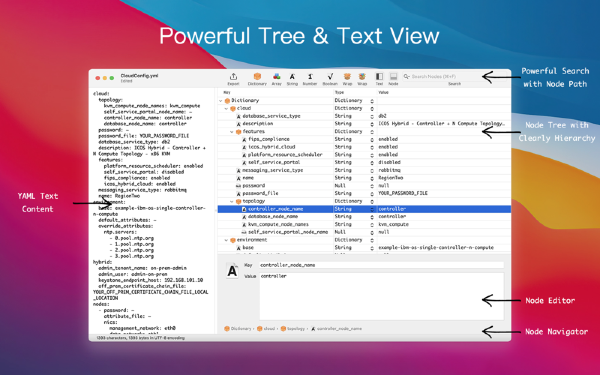Open the type dropdown for controller_node_name row

[372, 209]
